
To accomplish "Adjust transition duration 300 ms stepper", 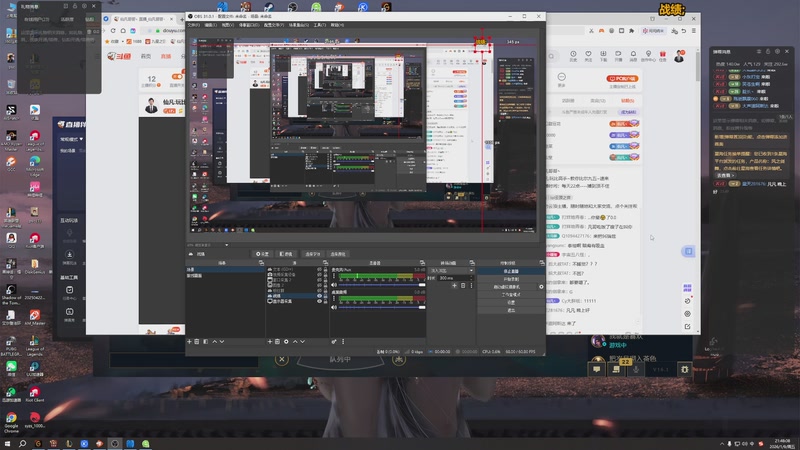I will click(x=456, y=278).
